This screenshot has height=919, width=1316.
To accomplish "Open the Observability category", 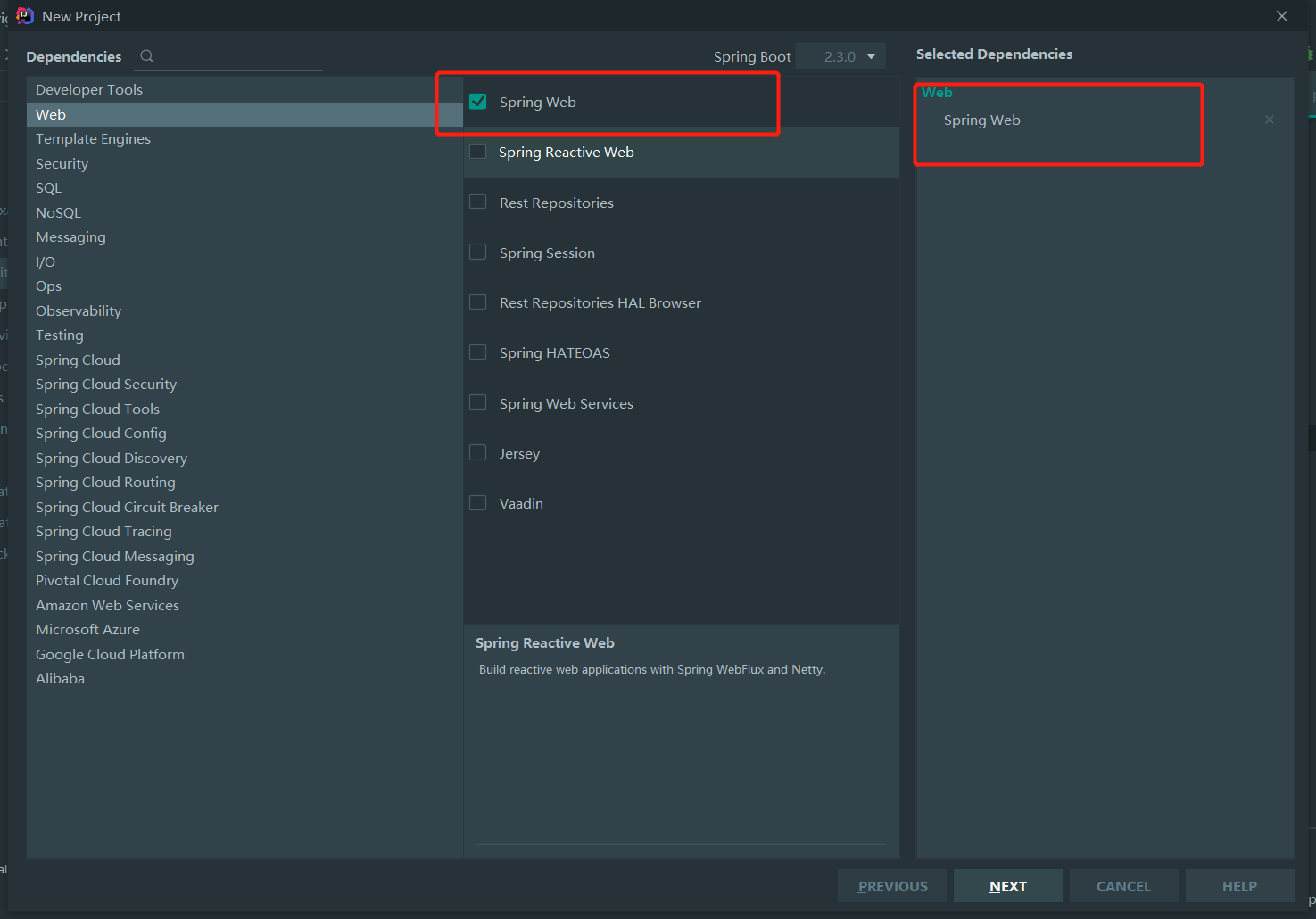I will (x=244, y=310).
